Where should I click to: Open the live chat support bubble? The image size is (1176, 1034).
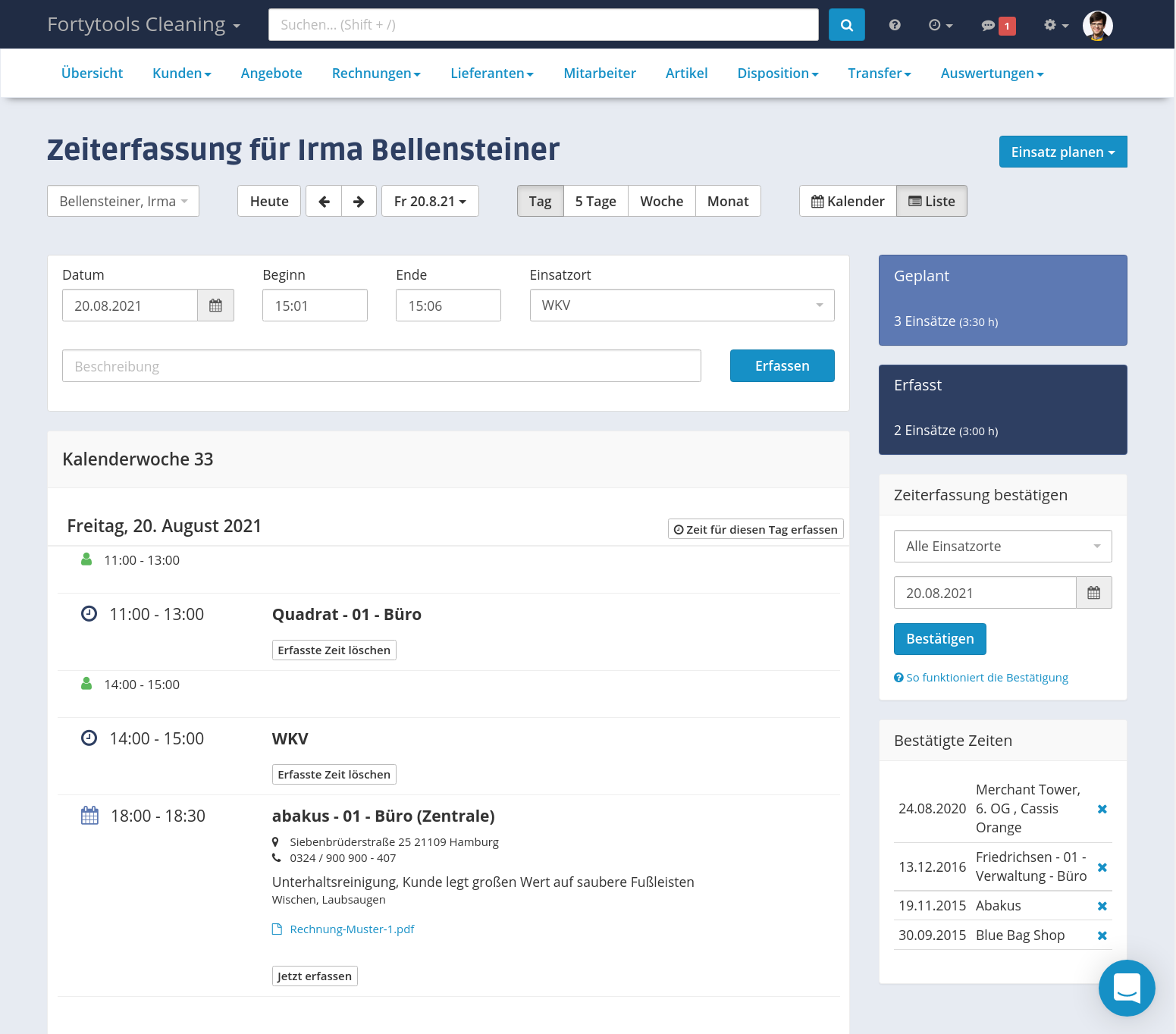(x=1127, y=988)
